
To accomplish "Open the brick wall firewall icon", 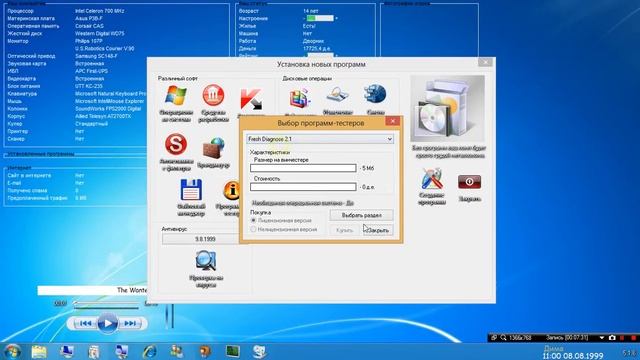I will pyautogui.click(x=213, y=148).
